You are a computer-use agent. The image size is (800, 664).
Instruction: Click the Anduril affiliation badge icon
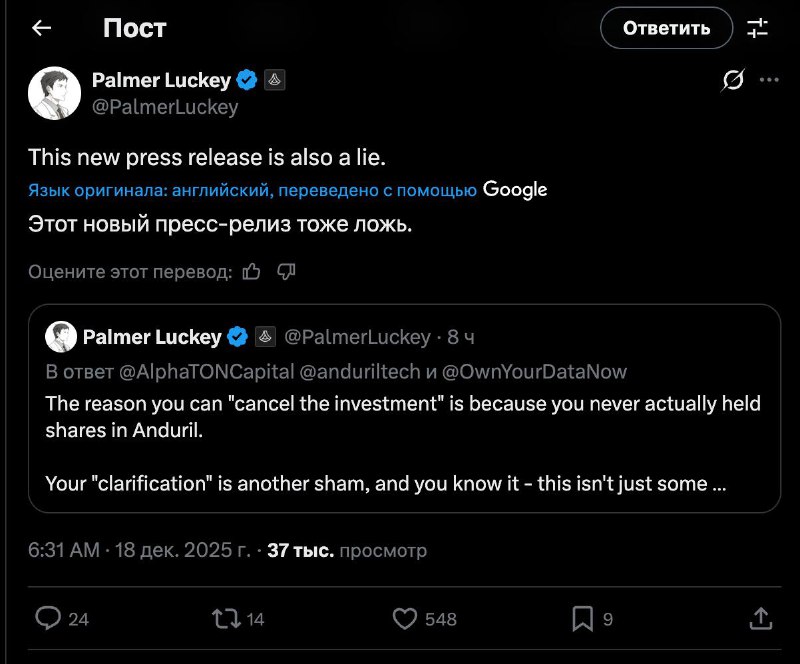coord(275,80)
